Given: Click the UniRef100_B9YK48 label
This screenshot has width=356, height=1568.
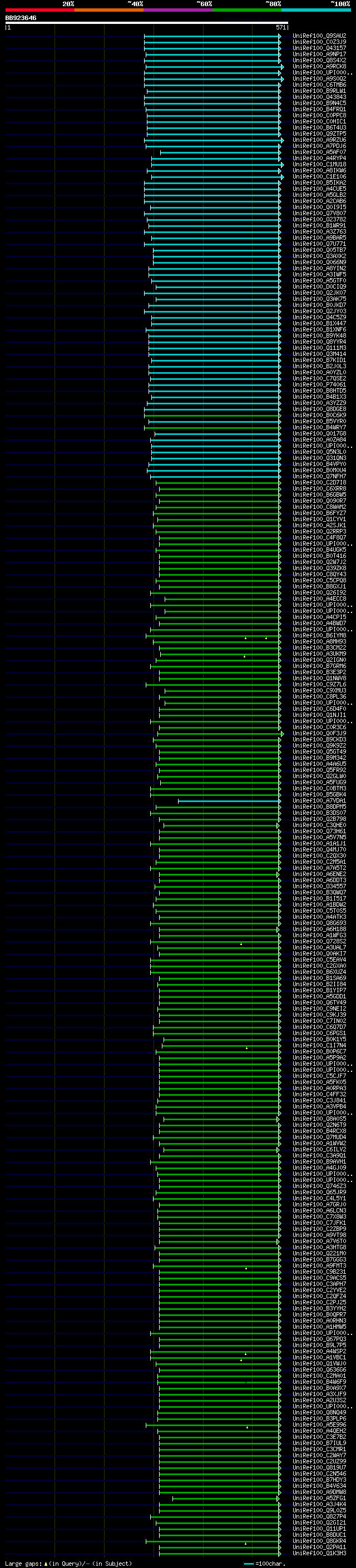Looking at the screenshot, I should (319, 335).
